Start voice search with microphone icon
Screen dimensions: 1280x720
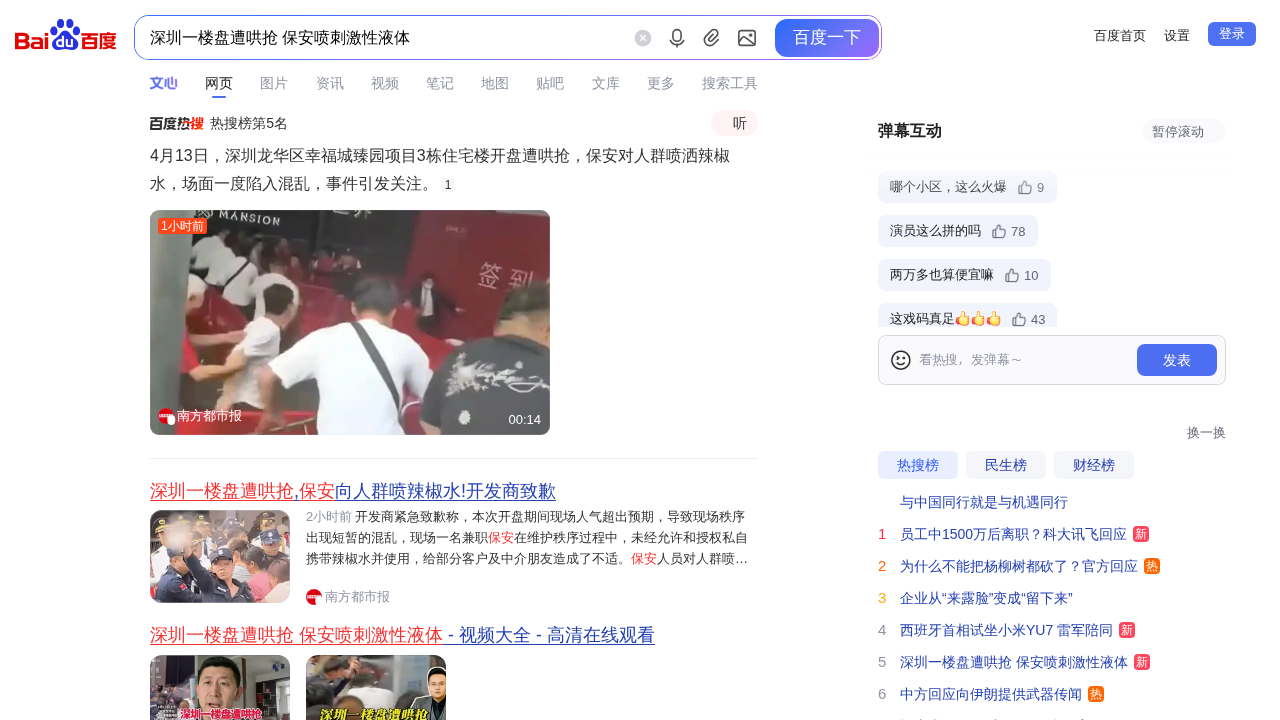[677, 38]
